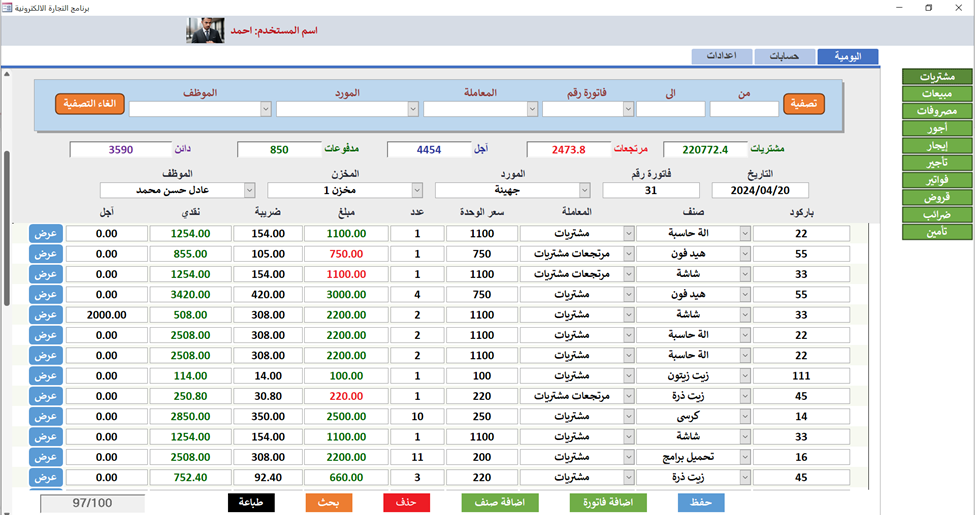Click the 97/100 record counter box

[x=93, y=503]
